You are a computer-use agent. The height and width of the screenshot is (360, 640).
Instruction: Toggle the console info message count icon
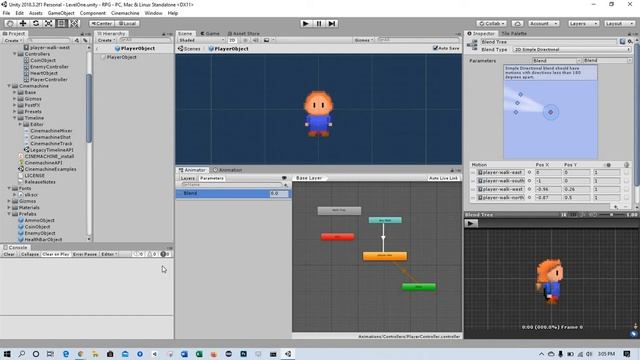point(138,254)
